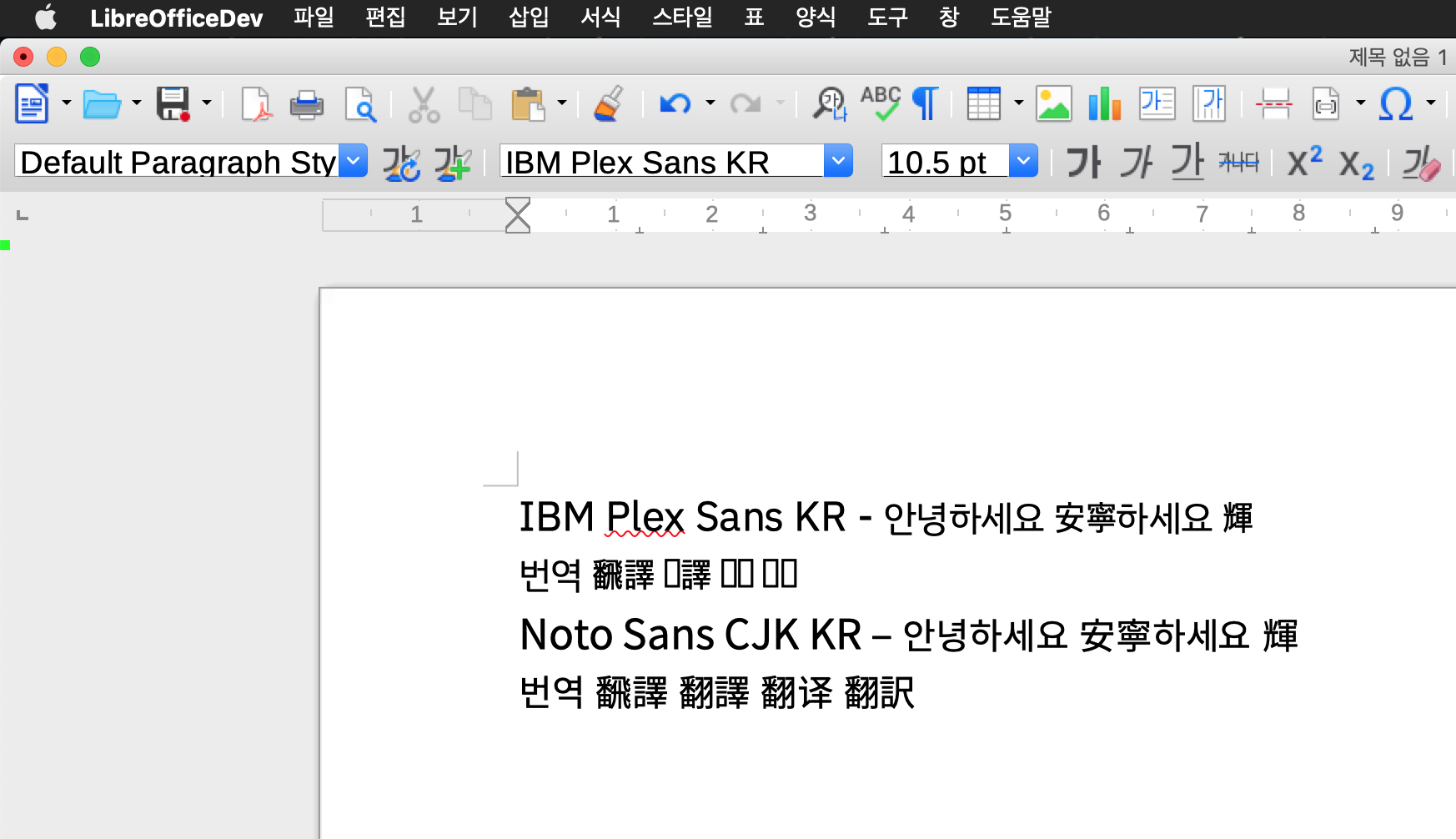Run the ABC spelling check
This screenshot has height=839, width=1456.
coord(881,103)
